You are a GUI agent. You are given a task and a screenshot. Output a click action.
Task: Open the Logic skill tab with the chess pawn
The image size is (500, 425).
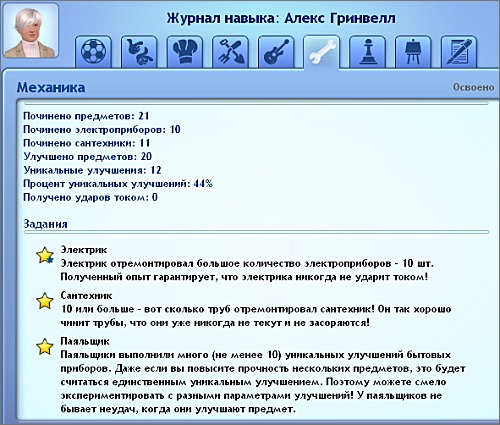(x=368, y=52)
